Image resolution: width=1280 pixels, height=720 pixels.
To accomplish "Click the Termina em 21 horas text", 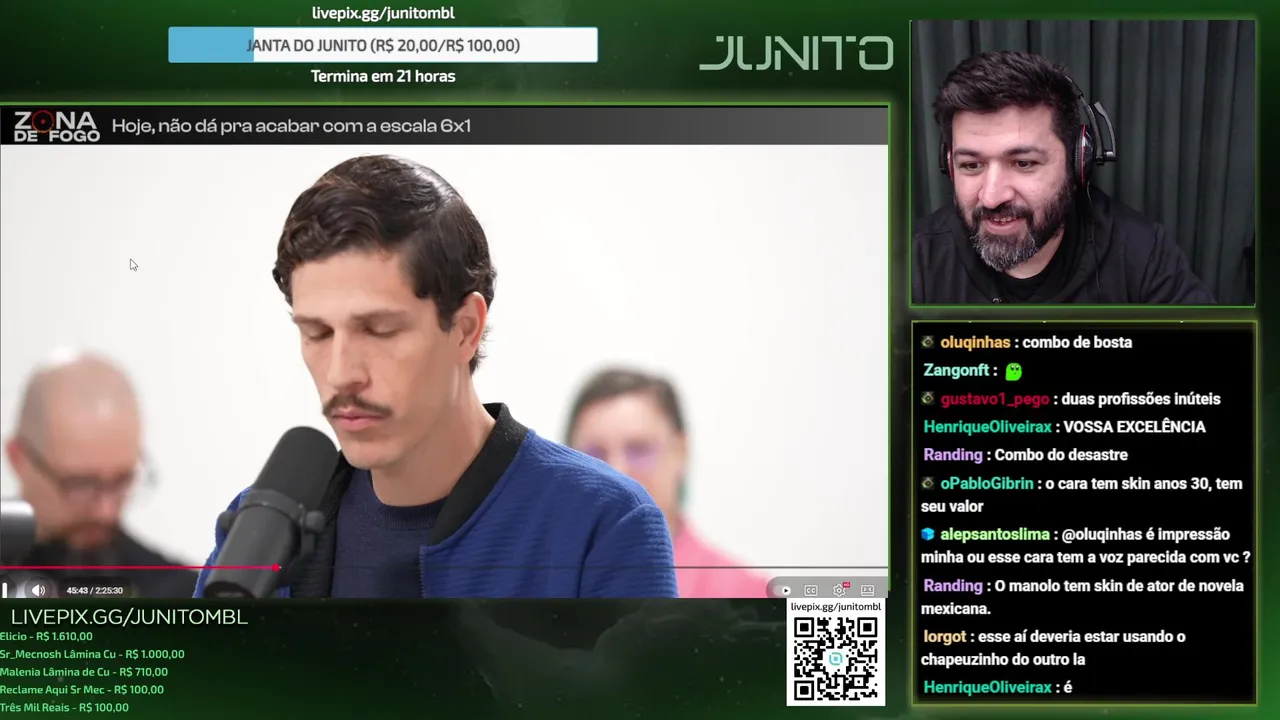I will coord(383,76).
